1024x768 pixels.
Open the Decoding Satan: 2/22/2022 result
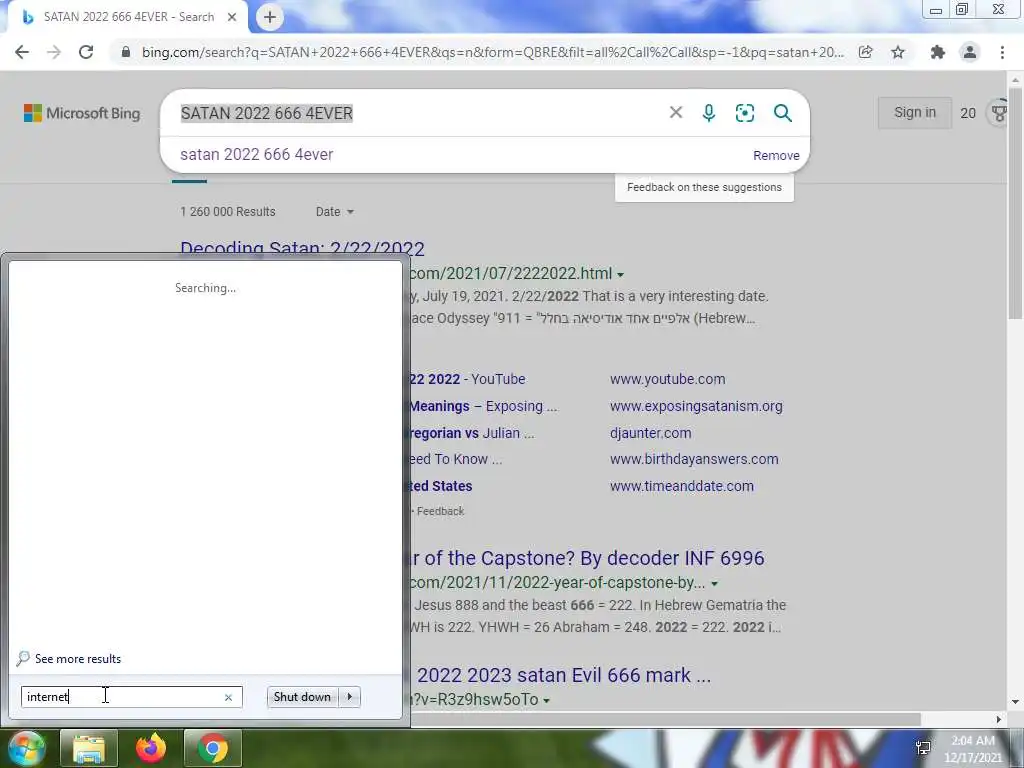(x=302, y=249)
